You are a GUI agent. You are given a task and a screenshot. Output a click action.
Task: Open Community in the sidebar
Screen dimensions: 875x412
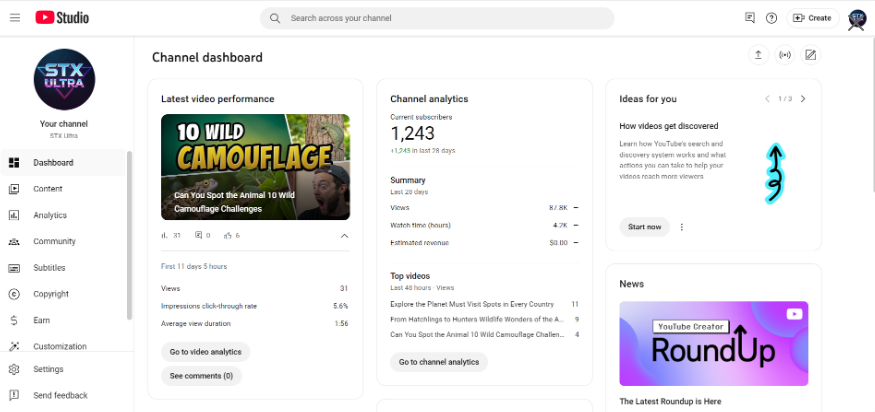point(63,241)
